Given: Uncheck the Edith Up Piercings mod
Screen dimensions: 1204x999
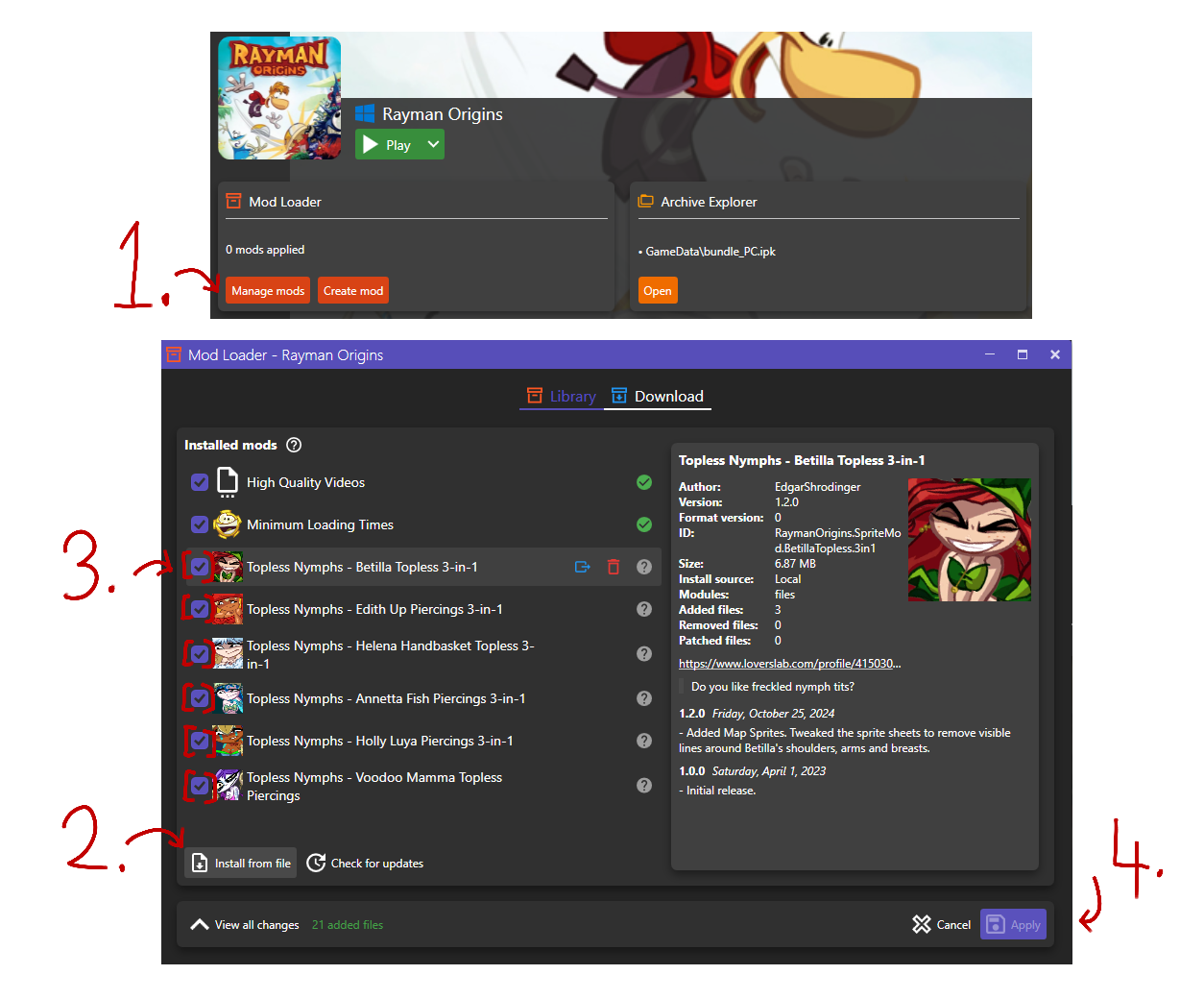Looking at the screenshot, I should pyautogui.click(x=200, y=609).
